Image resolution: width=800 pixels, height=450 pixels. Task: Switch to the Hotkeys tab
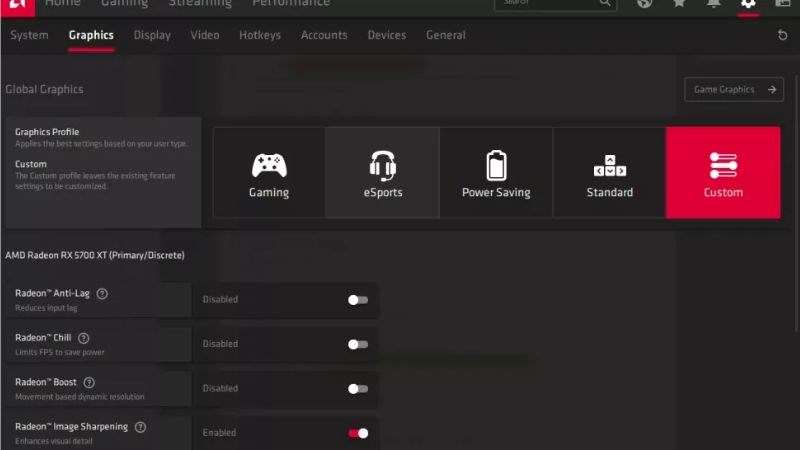click(260, 35)
